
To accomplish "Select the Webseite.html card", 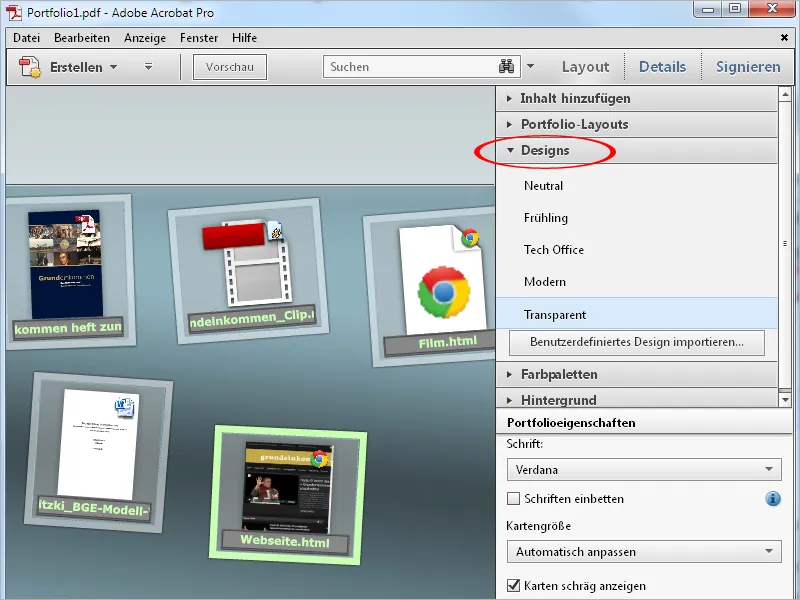I will pos(287,495).
